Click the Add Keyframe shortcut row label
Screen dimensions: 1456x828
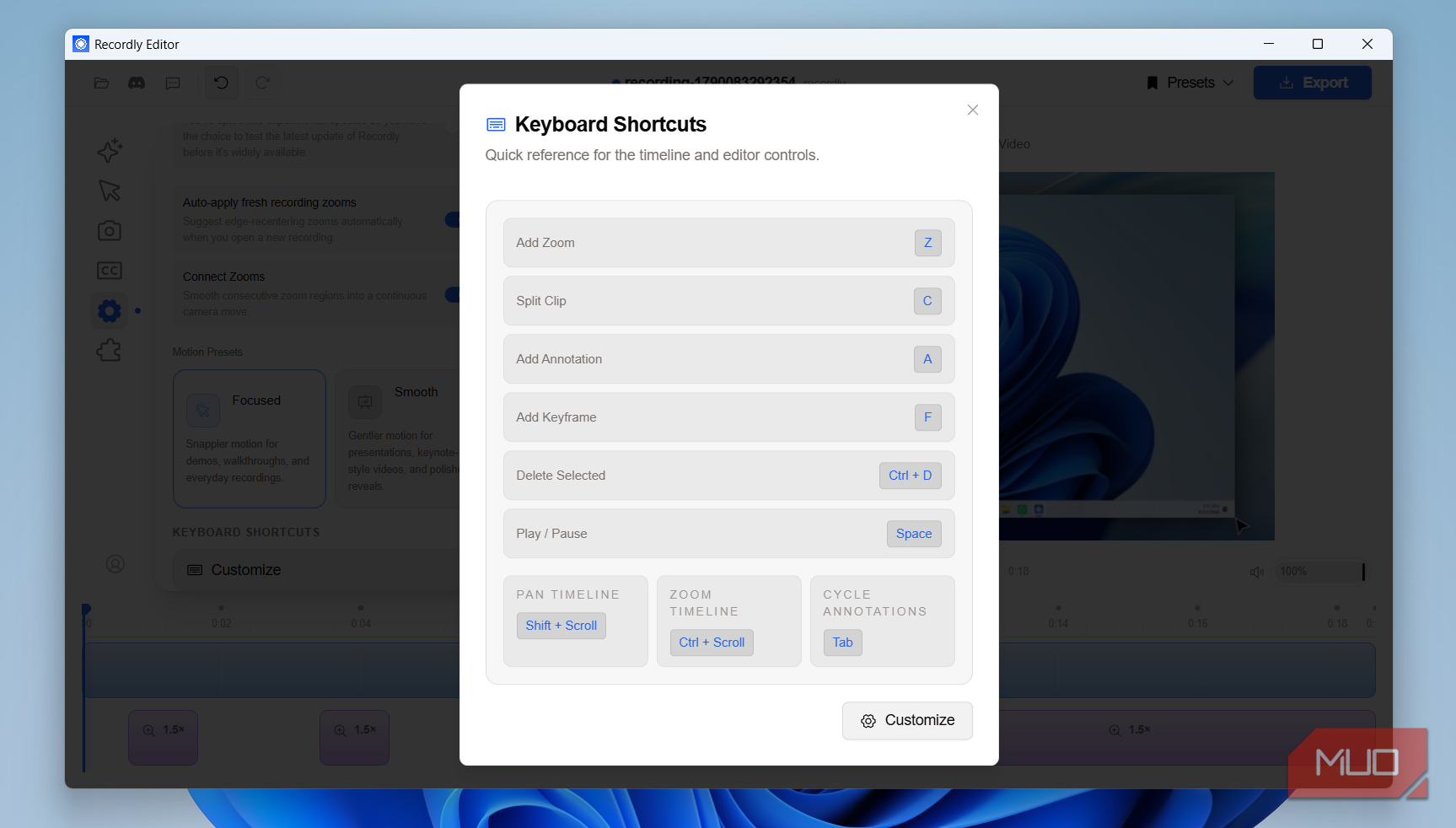[x=556, y=417]
